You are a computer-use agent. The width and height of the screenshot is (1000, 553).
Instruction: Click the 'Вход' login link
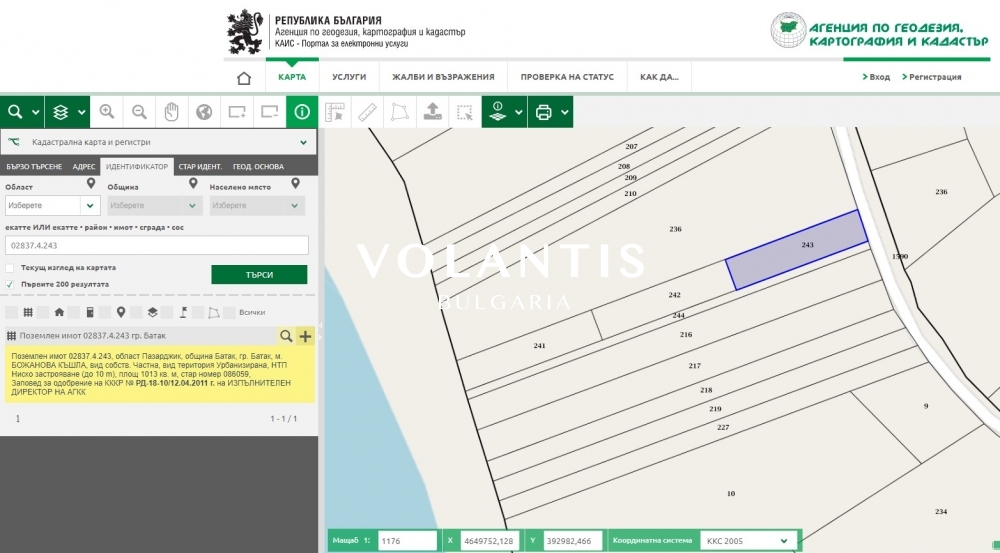pos(876,77)
